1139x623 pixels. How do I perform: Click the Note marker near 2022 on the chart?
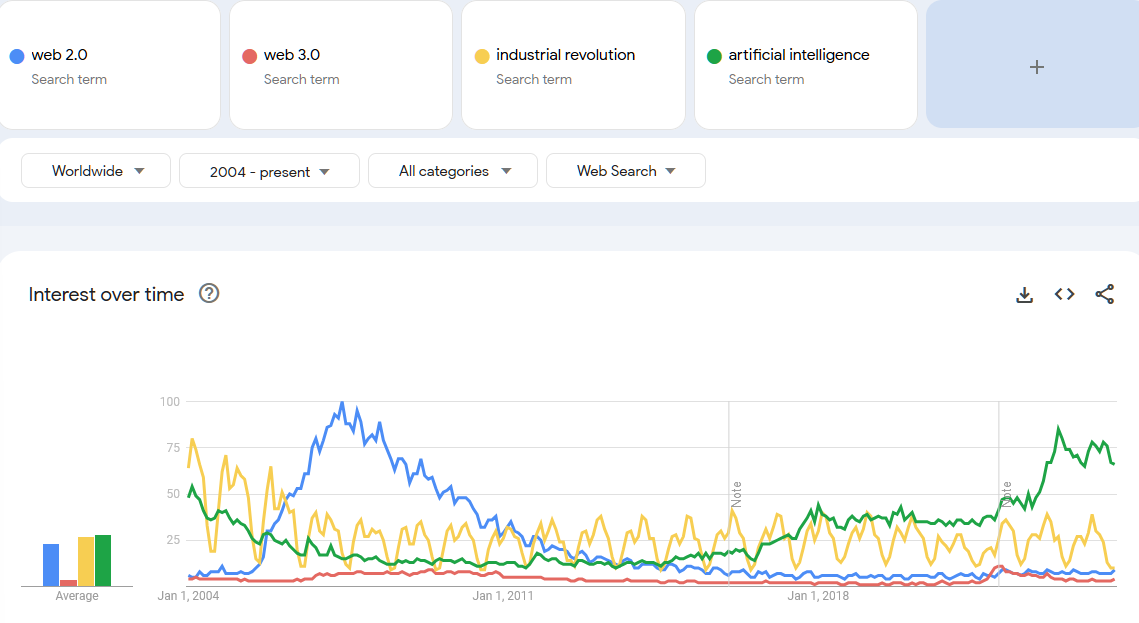click(1007, 494)
